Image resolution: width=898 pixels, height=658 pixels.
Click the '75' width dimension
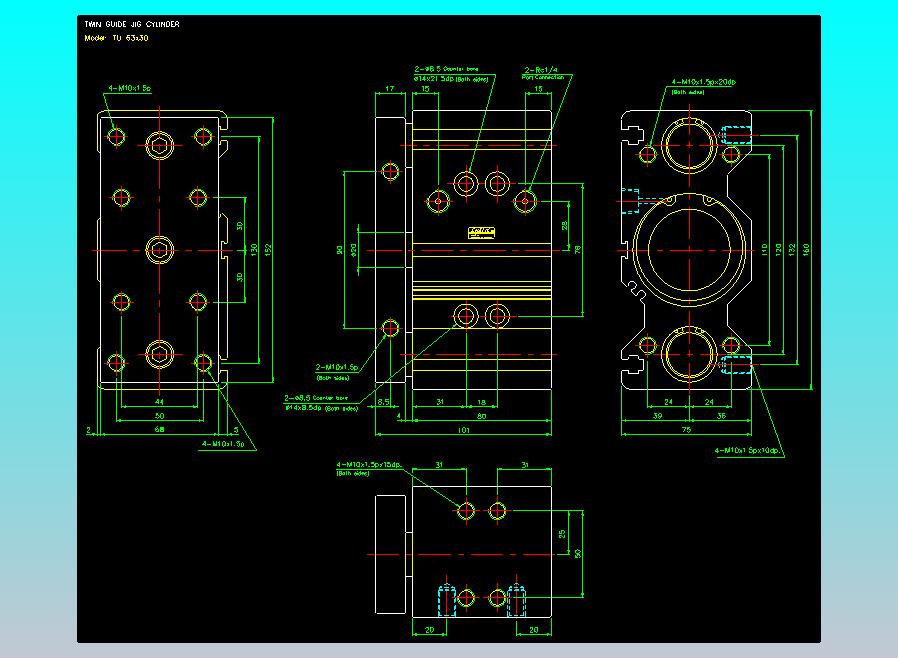[686, 430]
